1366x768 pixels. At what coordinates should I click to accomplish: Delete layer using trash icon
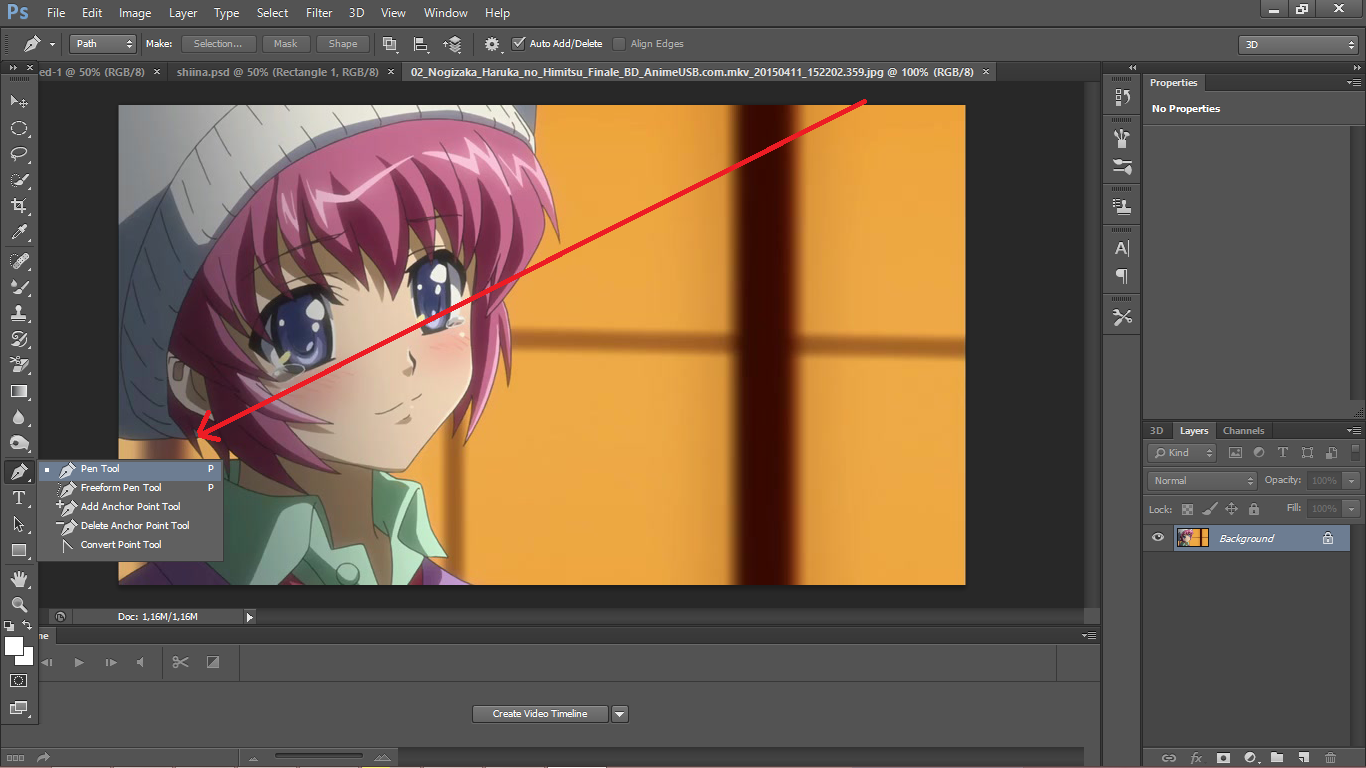click(1330, 758)
